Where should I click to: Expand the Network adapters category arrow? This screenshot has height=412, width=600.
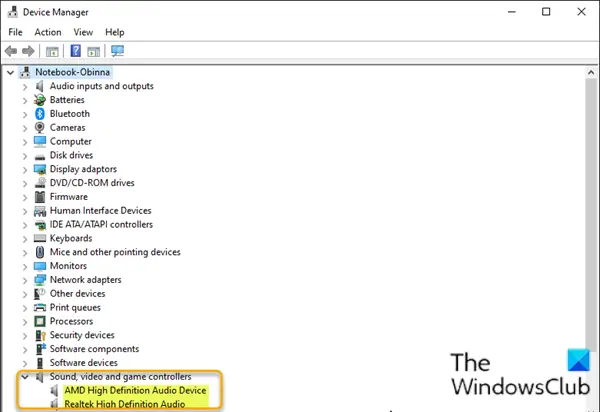pos(25,280)
